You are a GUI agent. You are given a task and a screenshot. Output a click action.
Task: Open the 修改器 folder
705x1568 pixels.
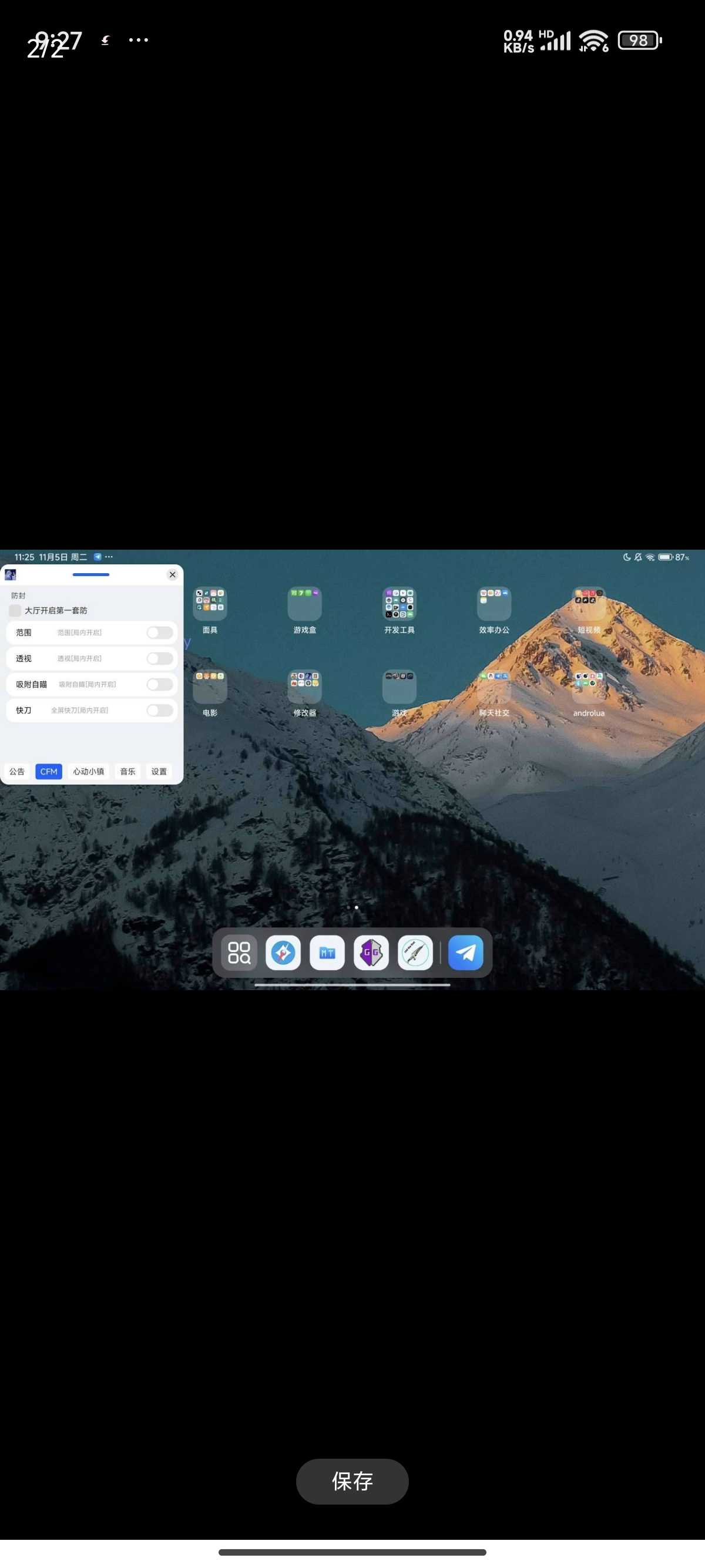click(304, 687)
